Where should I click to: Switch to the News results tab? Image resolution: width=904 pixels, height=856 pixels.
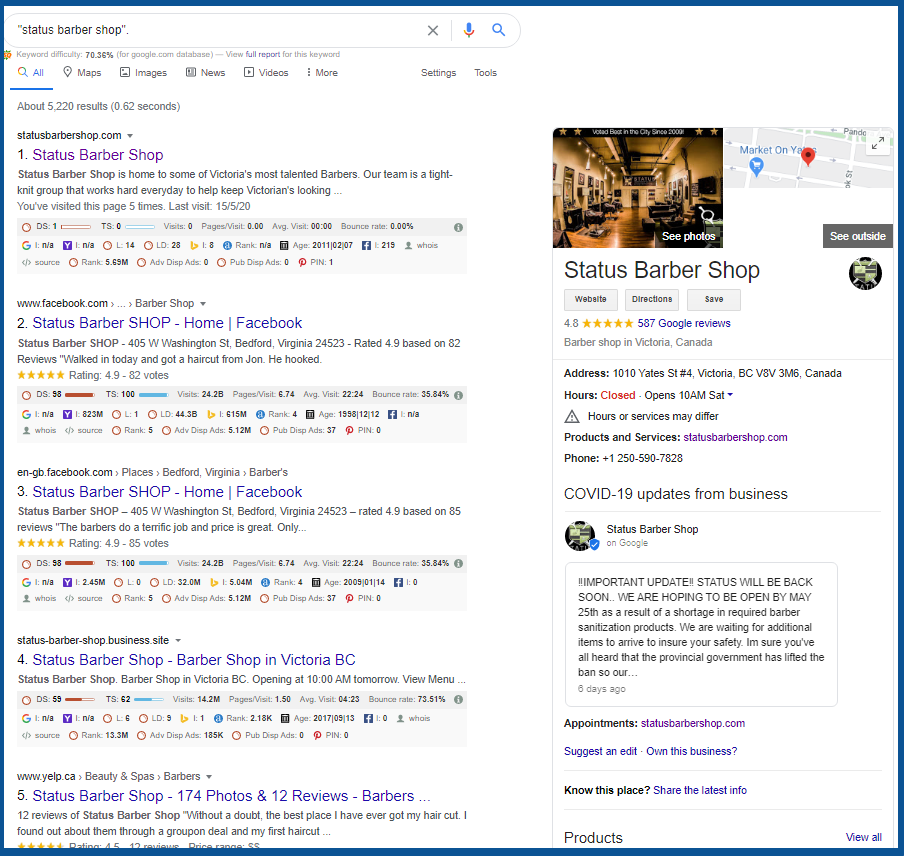pyautogui.click(x=205, y=73)
